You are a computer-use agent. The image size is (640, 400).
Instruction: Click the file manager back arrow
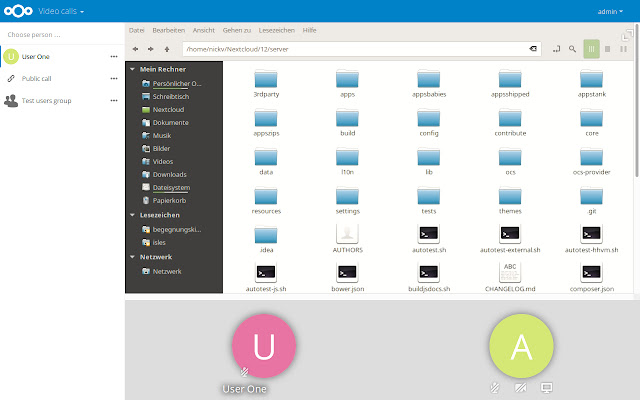point(136,48)
